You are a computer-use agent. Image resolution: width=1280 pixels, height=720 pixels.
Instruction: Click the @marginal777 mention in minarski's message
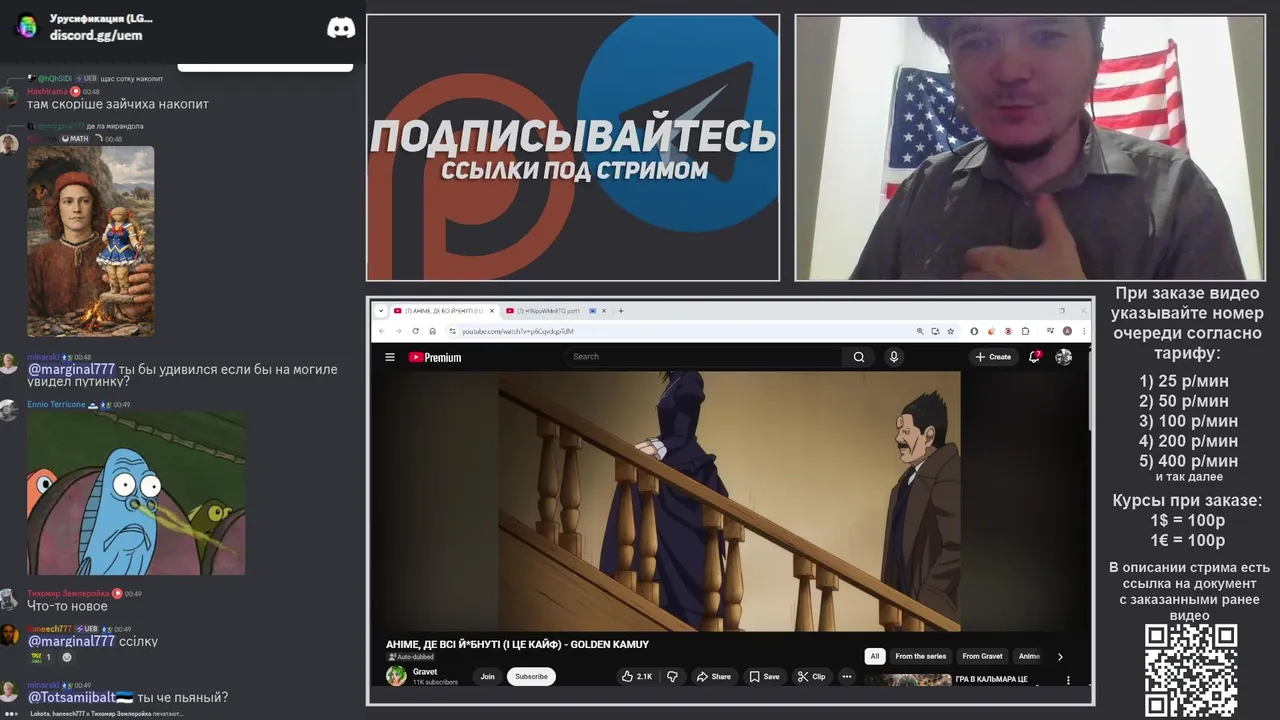click(x=71, y=369)
